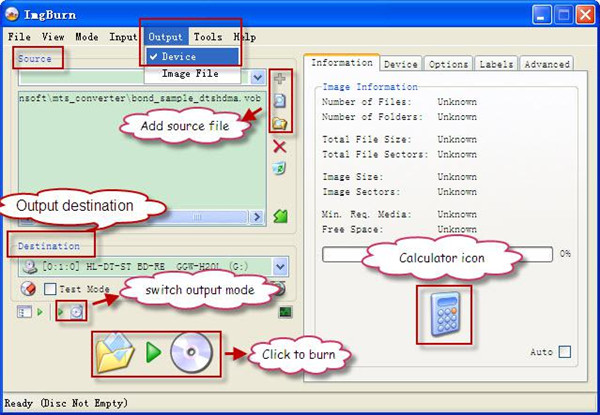Maximize the ImgBurn window
This screenshot has width=600, height=415.
click(564, 15)
